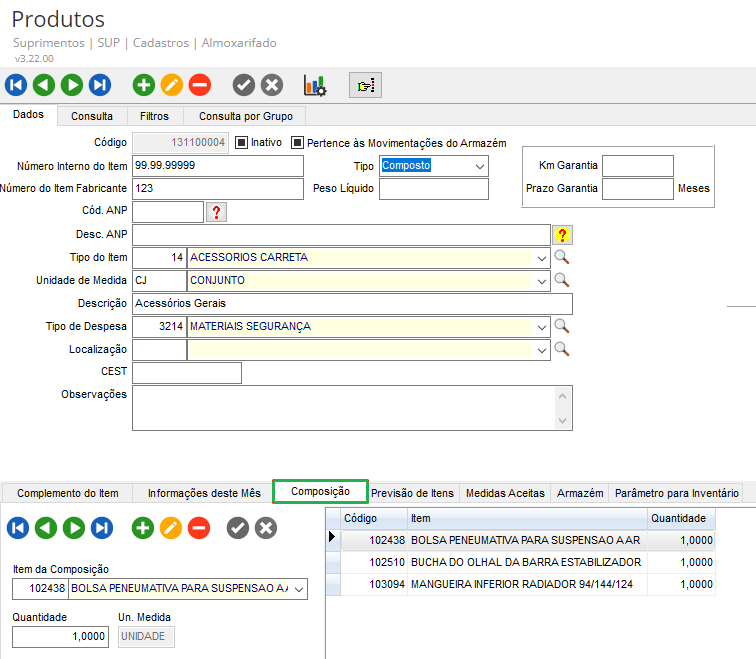Screen dimensions: 756x659
Task: Select the Armazém tab
Action: tap(580, 493)
